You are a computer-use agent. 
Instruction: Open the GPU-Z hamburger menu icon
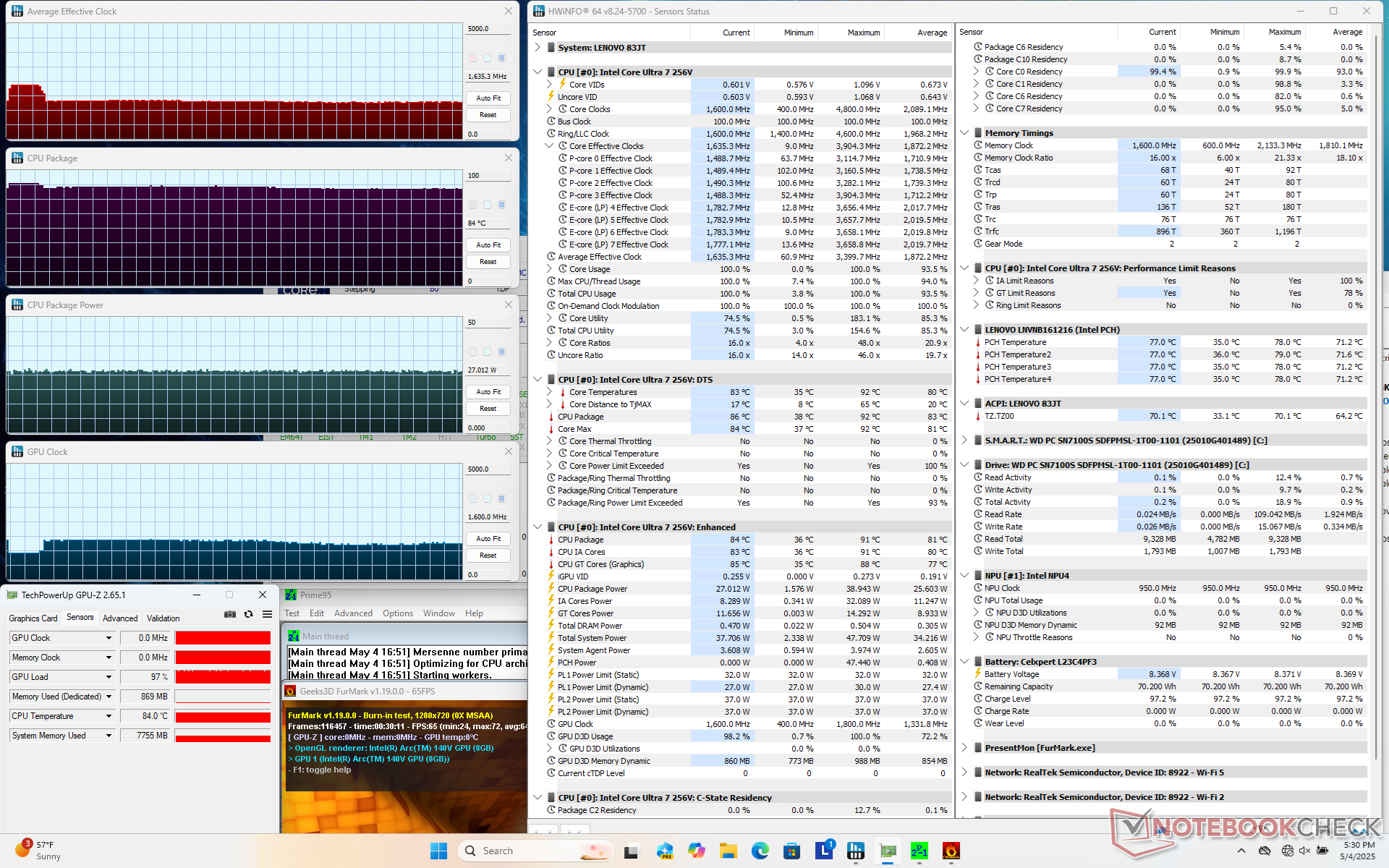267,614
